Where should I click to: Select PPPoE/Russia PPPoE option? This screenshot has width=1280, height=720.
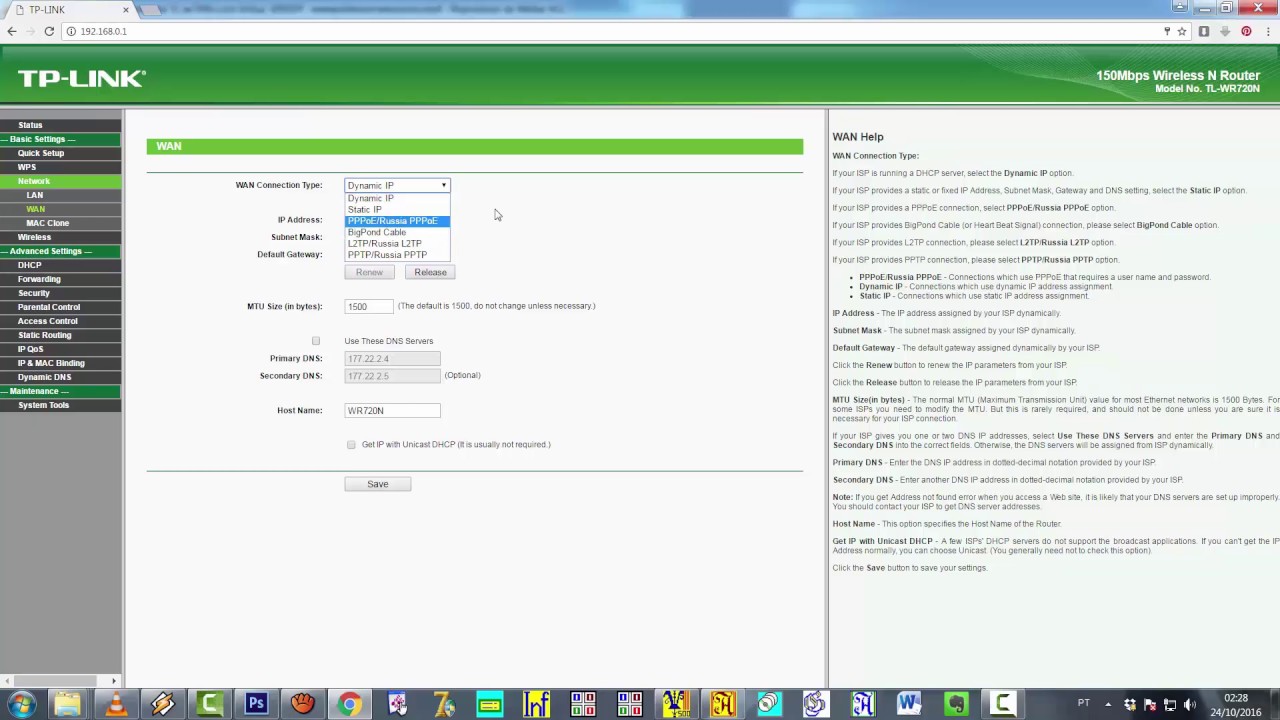pos(398,221)
